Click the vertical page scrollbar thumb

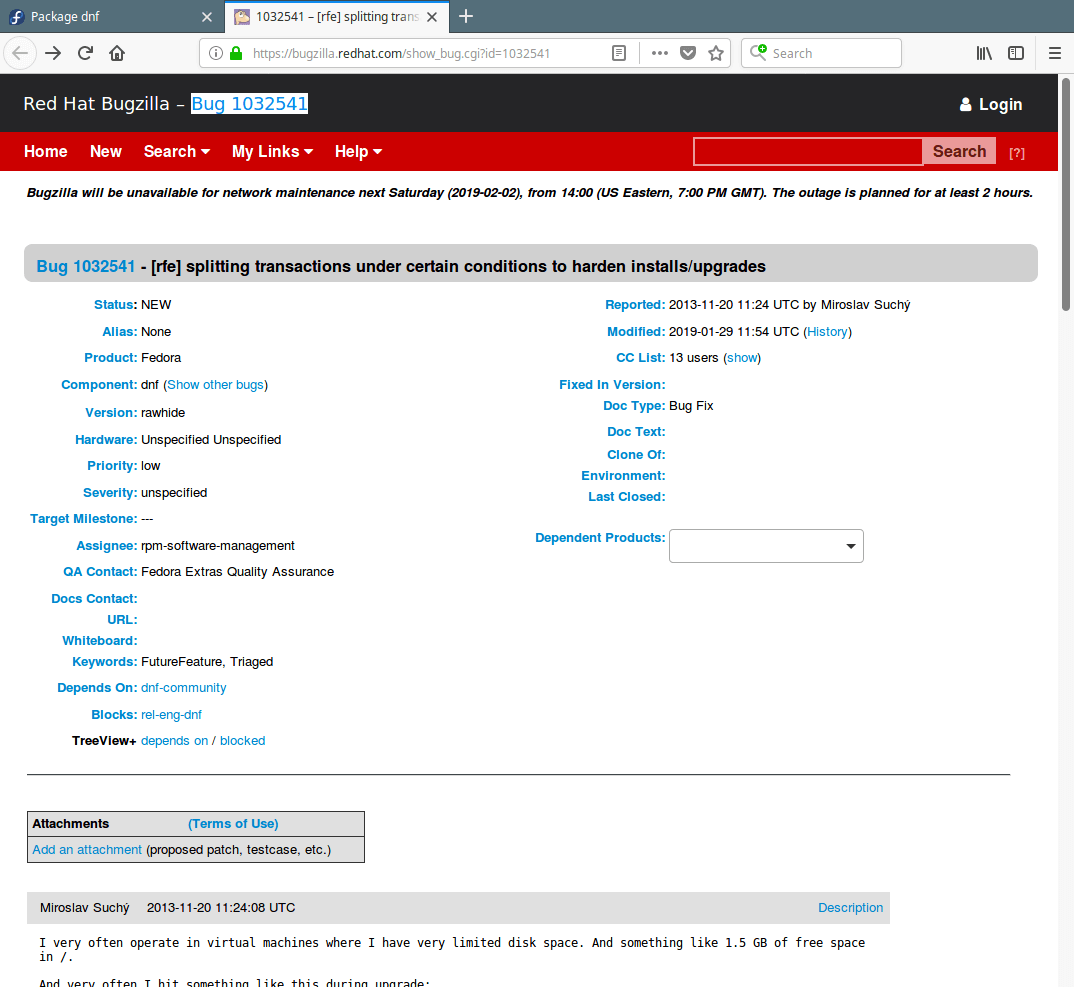pos(1066,195)
